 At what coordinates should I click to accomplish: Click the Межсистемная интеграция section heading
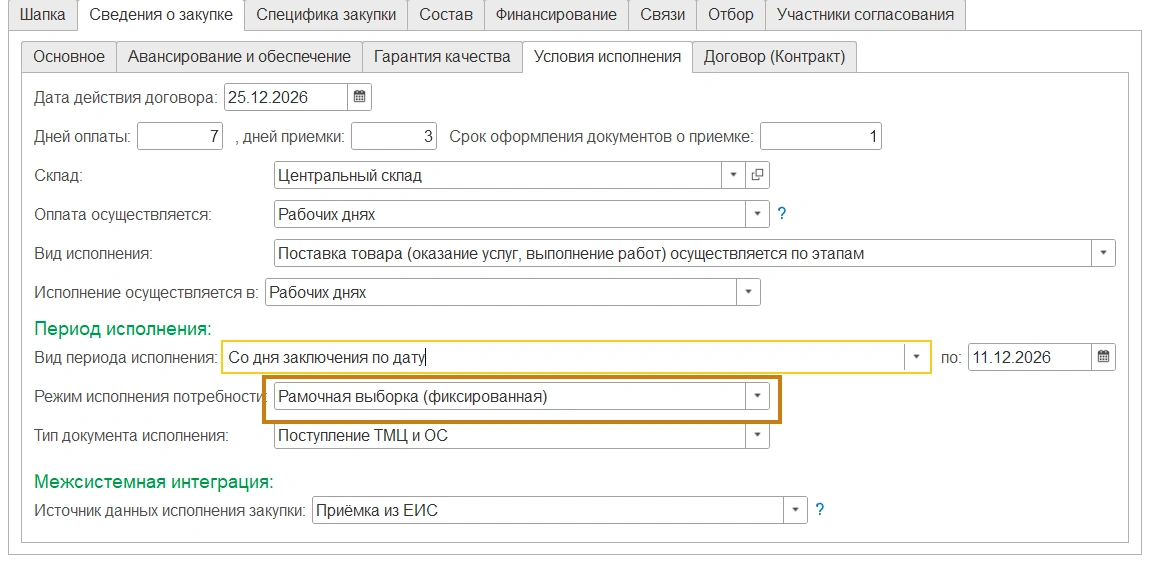pyautogui.click(x=154, y=482)
